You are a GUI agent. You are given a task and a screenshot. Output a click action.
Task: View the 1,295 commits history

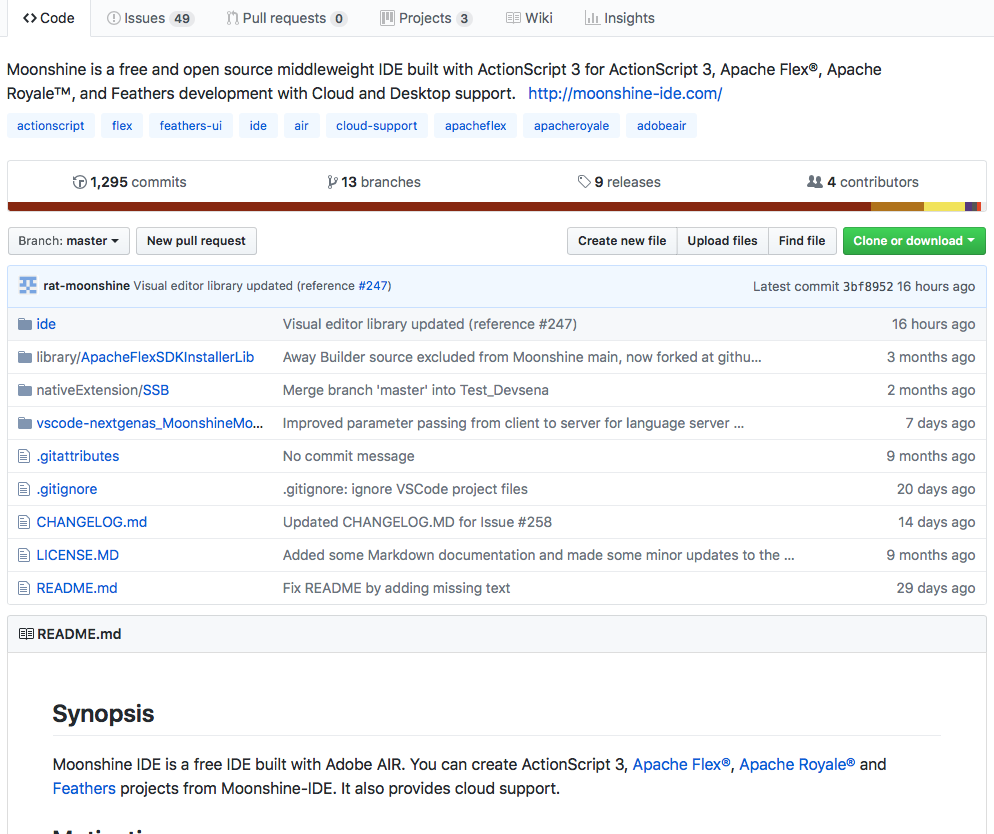(129, 183)
